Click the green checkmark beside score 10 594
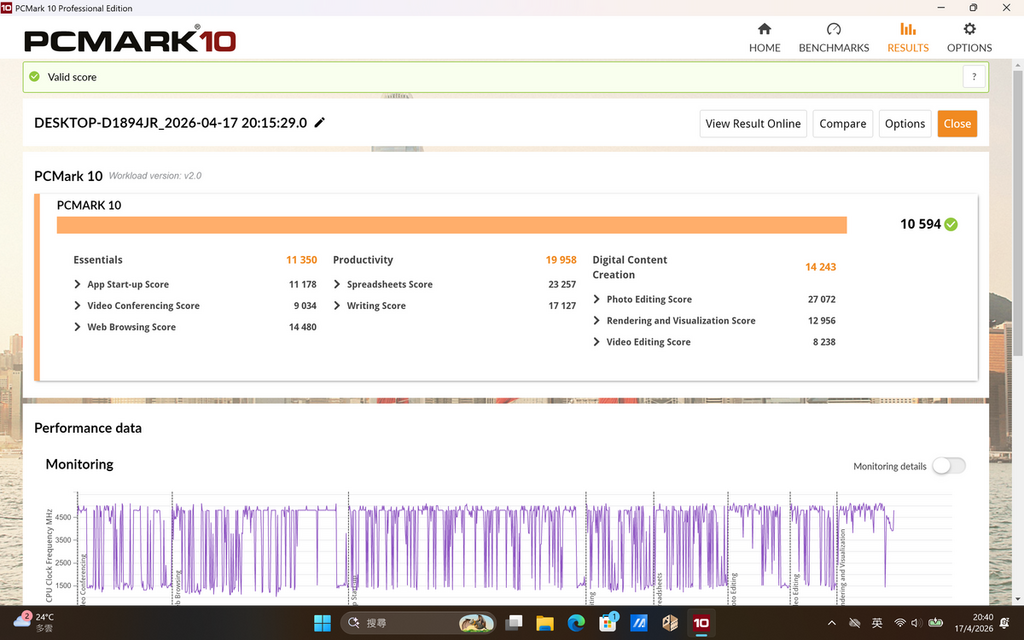 [x=949, y=224]
